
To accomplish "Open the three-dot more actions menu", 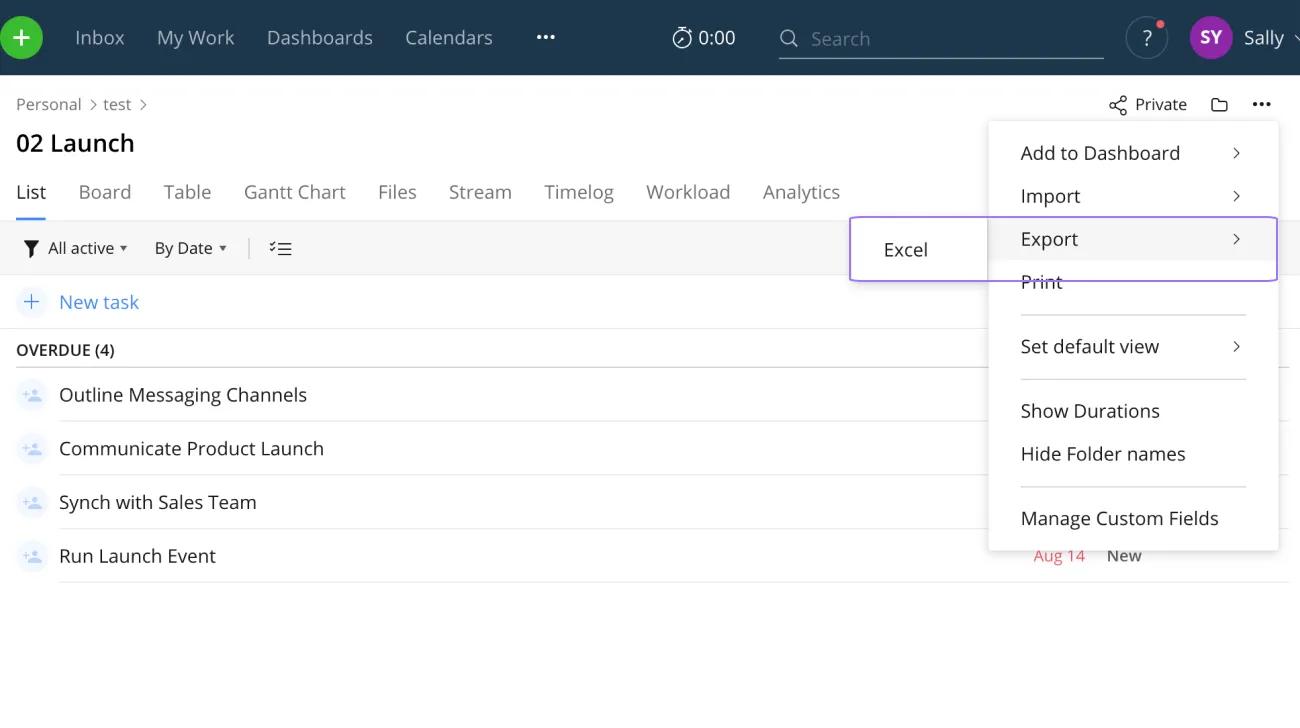I will tap(1261, 104).
